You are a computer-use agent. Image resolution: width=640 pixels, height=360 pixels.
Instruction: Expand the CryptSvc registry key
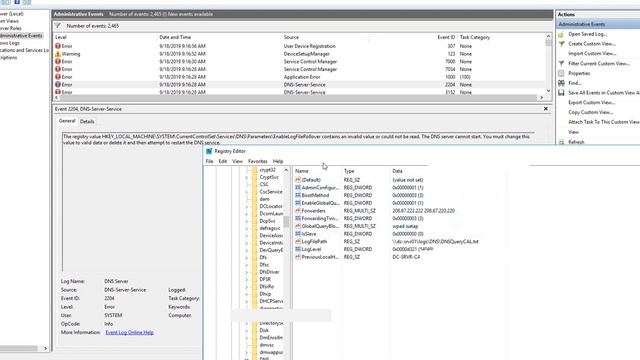[x=247, y=178]
